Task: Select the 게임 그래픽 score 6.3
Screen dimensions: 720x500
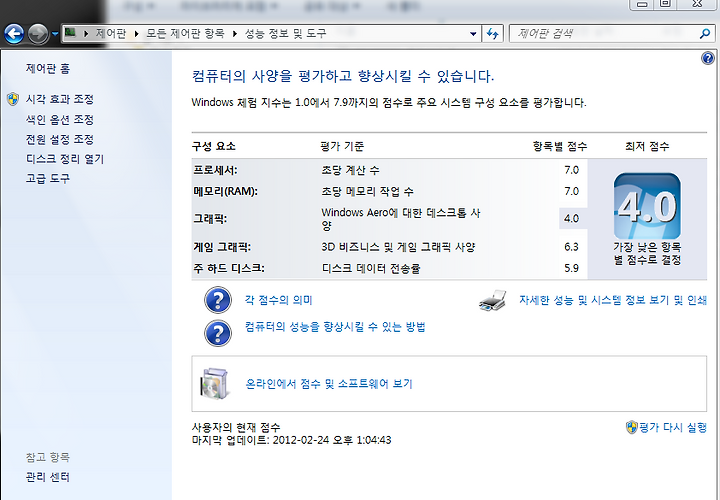Action: 571,247
